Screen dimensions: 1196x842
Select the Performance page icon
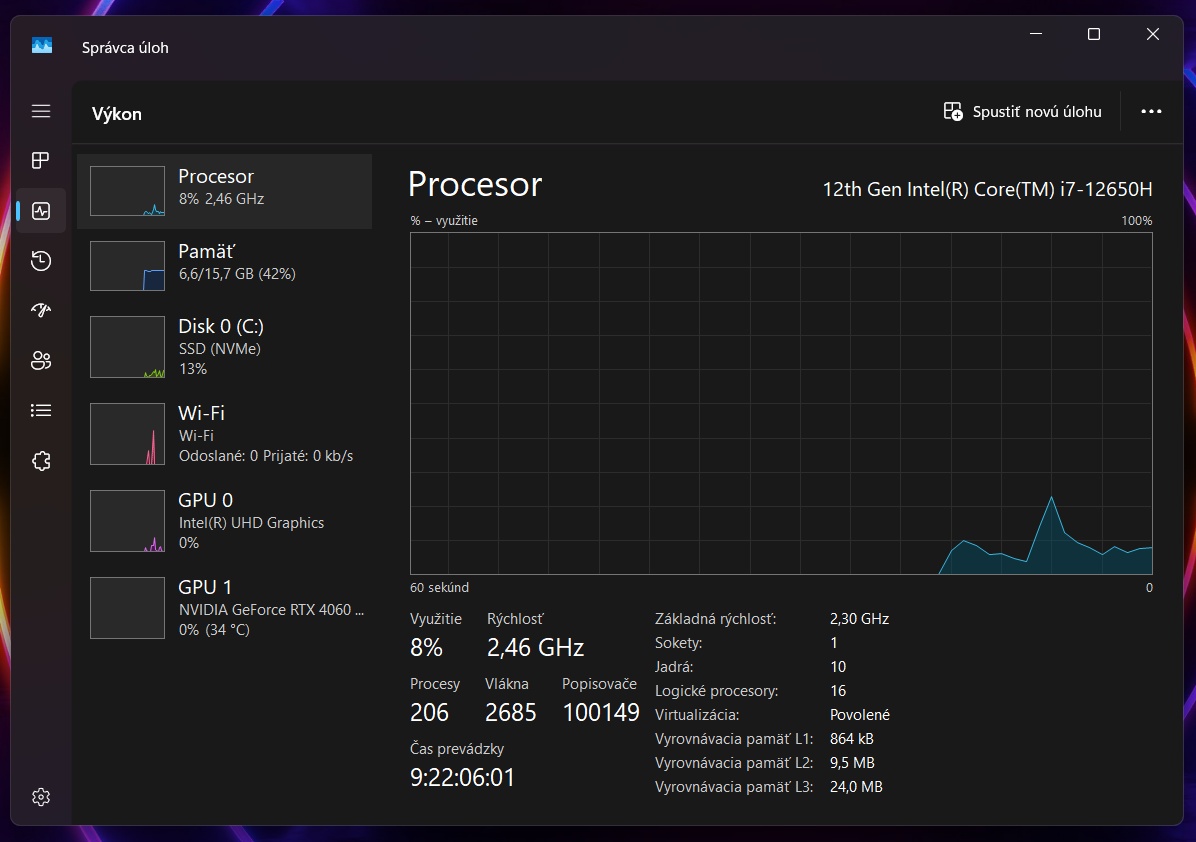(41, 211)
